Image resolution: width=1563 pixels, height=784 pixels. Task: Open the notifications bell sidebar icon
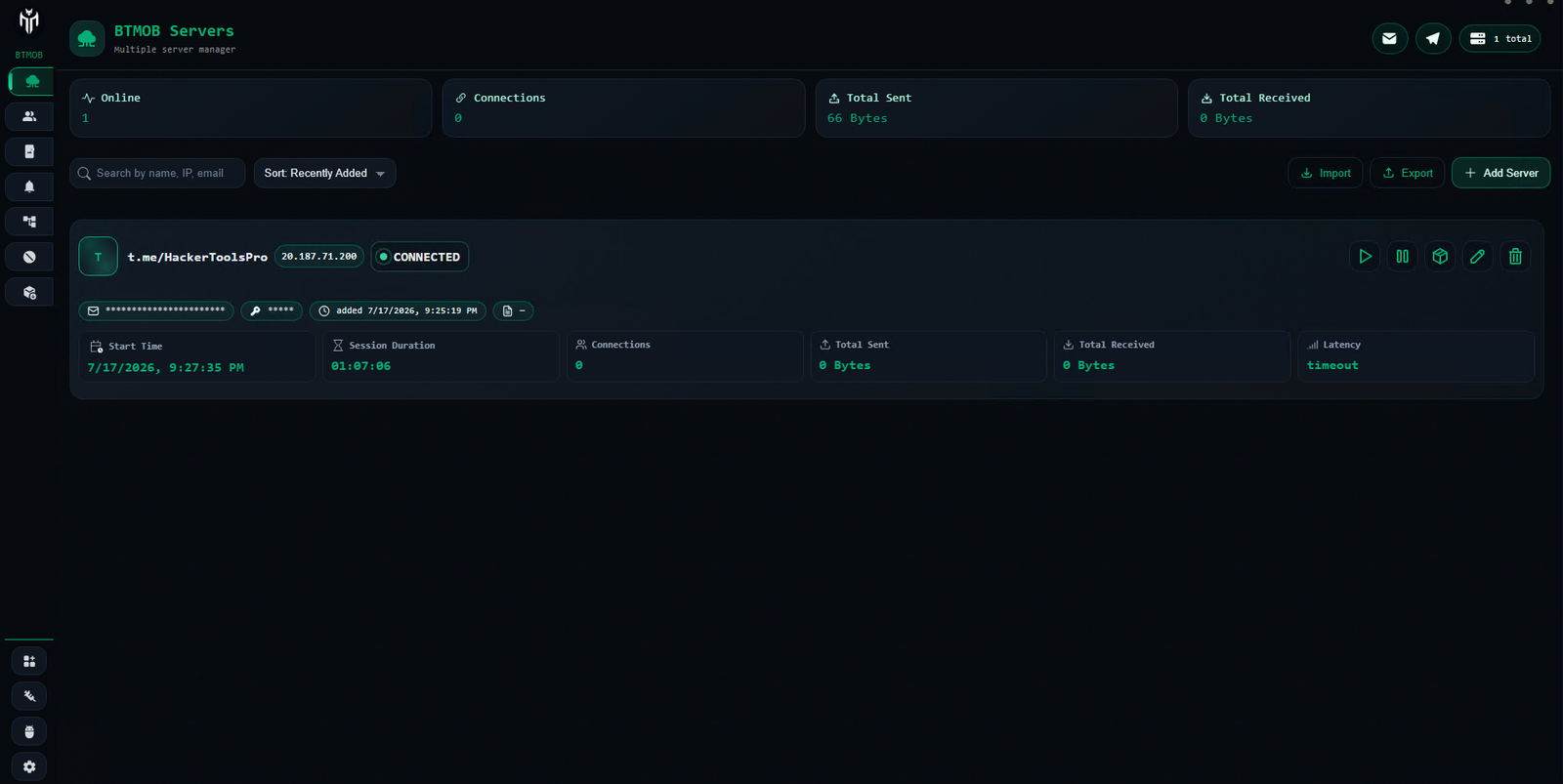tap(29, 186)
